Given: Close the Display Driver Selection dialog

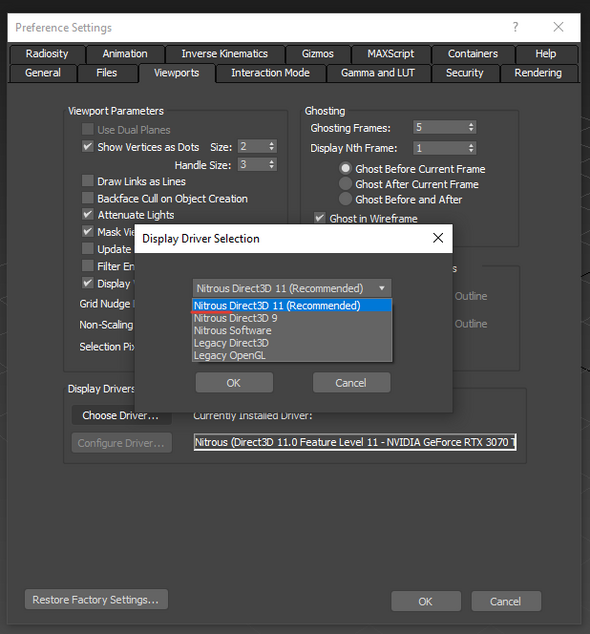Looking at the screenshot, I should coord(438,238).
